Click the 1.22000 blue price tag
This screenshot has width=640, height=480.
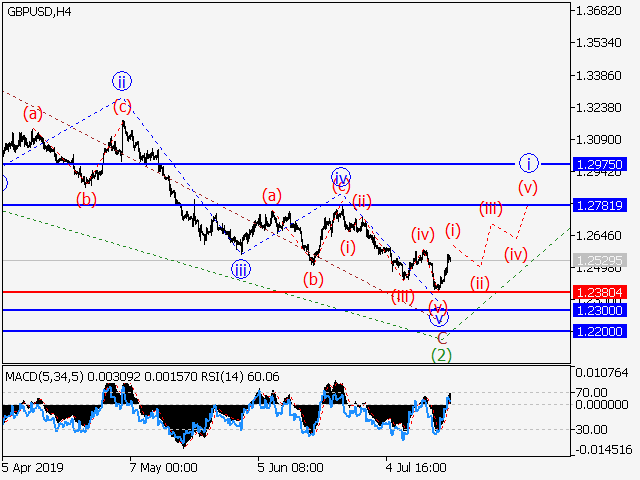[600, 331]
